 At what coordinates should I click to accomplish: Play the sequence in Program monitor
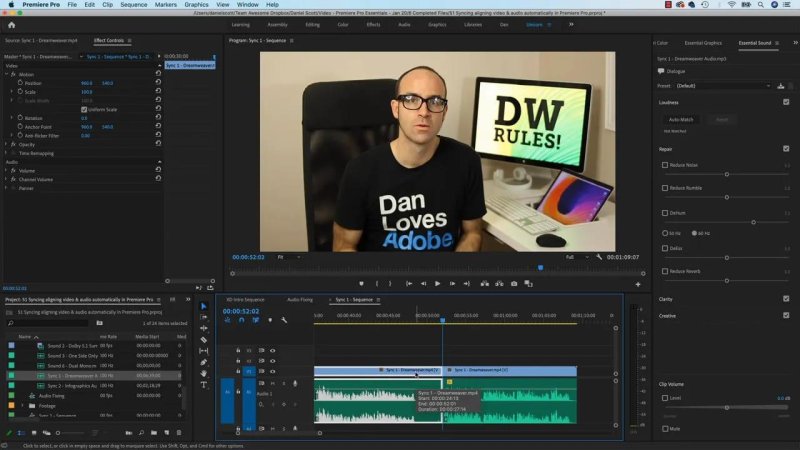[437, 284]
